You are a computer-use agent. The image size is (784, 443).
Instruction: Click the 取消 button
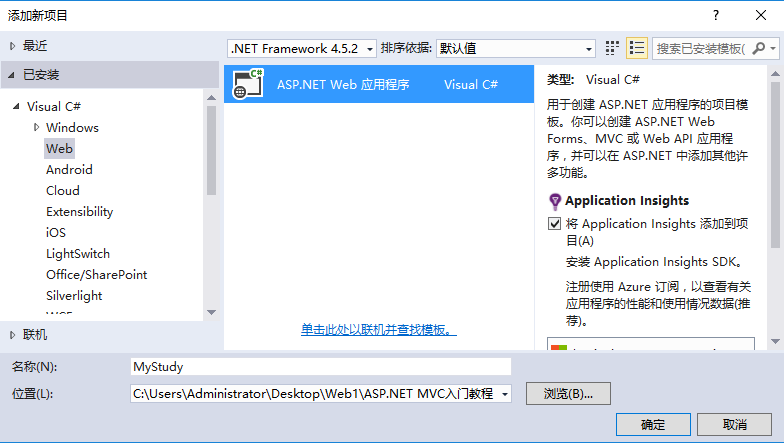coord(734,424)
